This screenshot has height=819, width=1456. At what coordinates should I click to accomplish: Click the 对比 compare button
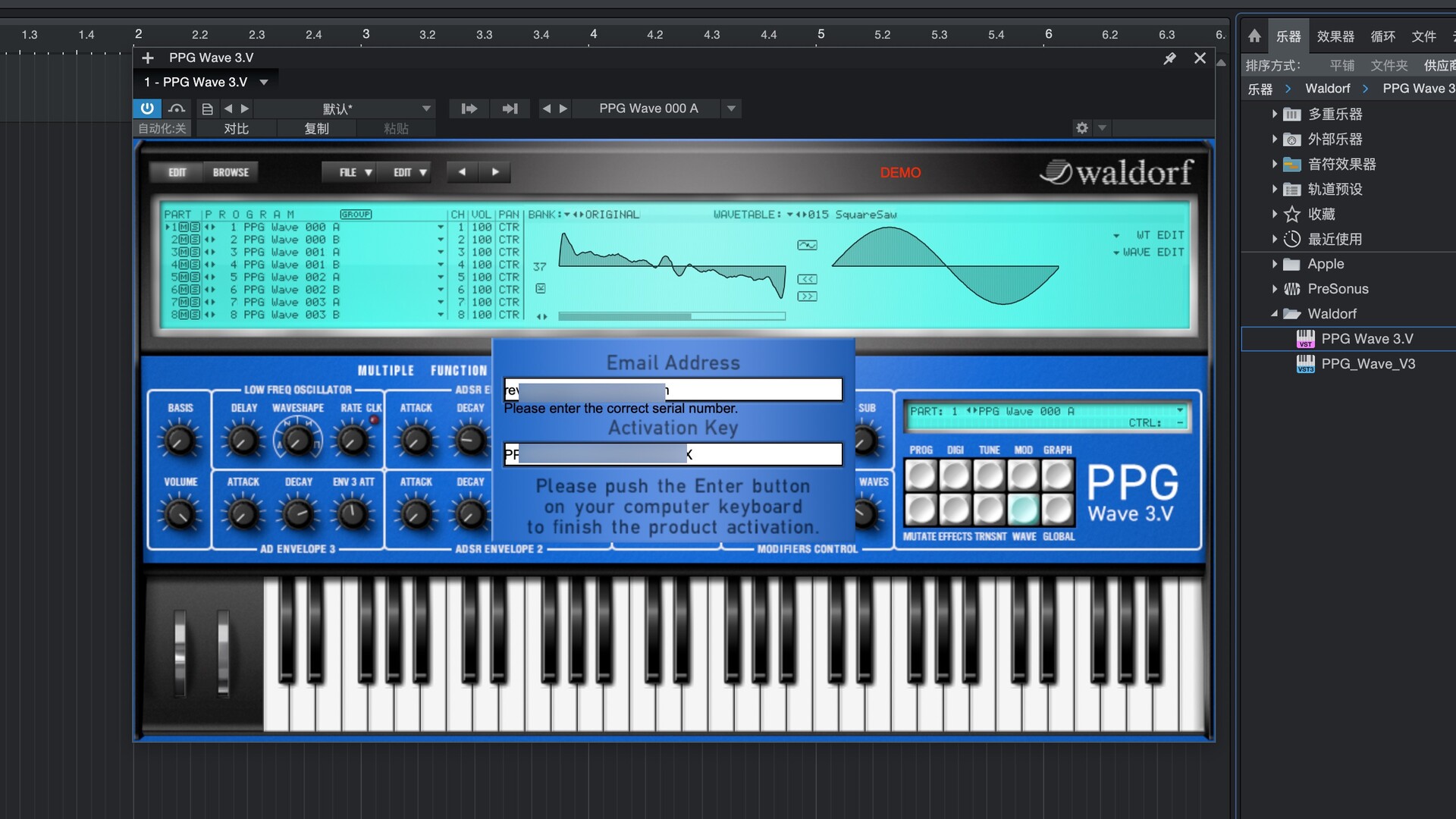tap(236, 129)
